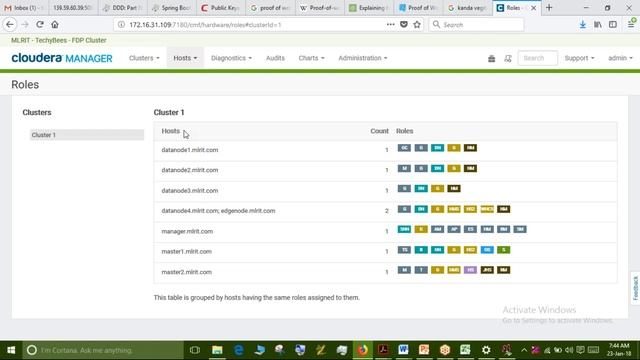
Task: Click the AP role badge in manager.mlrit.com row
Action: pyautogui.click(x=454, y=229)
